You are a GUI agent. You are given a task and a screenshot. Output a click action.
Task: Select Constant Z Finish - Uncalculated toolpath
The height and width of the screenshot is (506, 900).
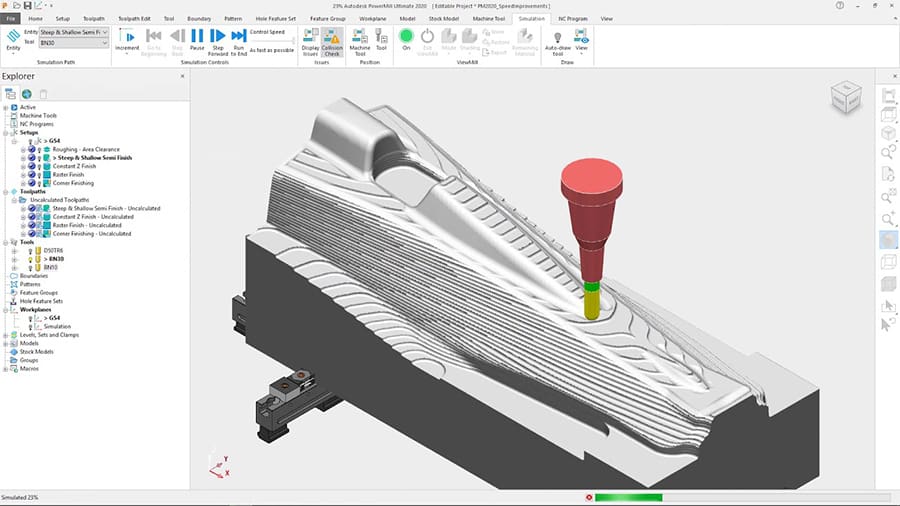(x=93, y=217)
